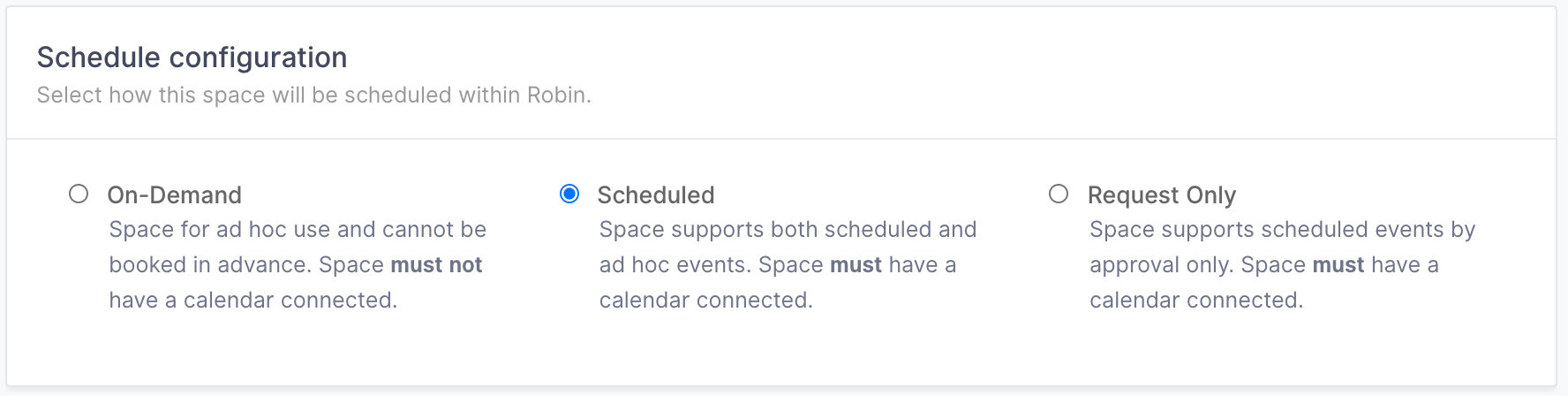Click "Space supports scheduled events by" text
1568x396 pixels.
tap(1282, 230)
